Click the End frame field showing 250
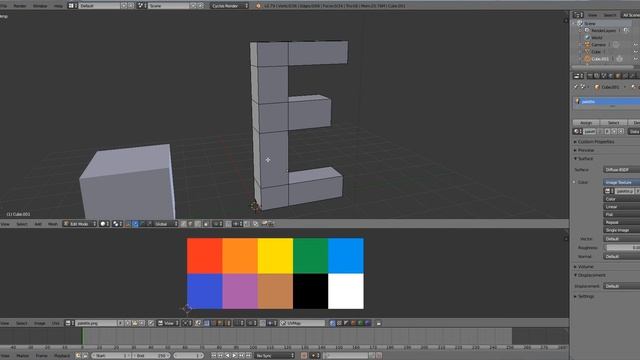The width and height of the screenshot is (640, 360). point(151,356)
